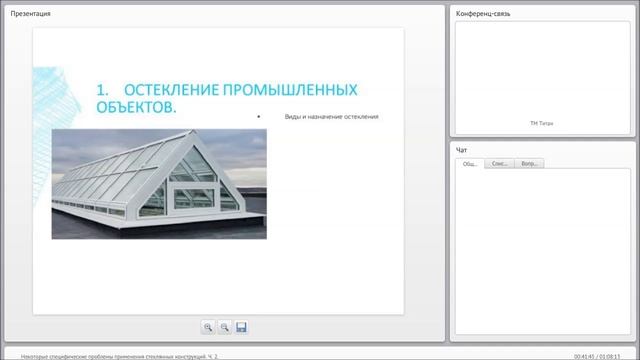Viewport: 640px width, 360px height.
Task: Click the 'Презентация' panel heading
Action: pos(31,13)
